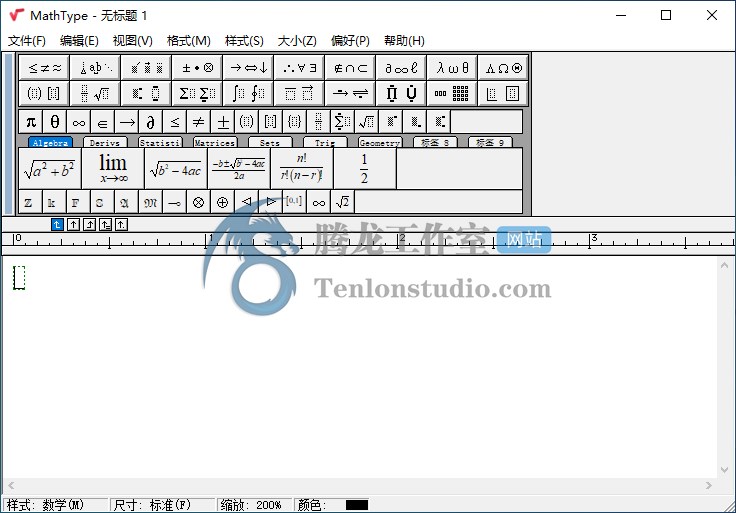Insert the double-struck Z symbol

[x=31, y=202]
